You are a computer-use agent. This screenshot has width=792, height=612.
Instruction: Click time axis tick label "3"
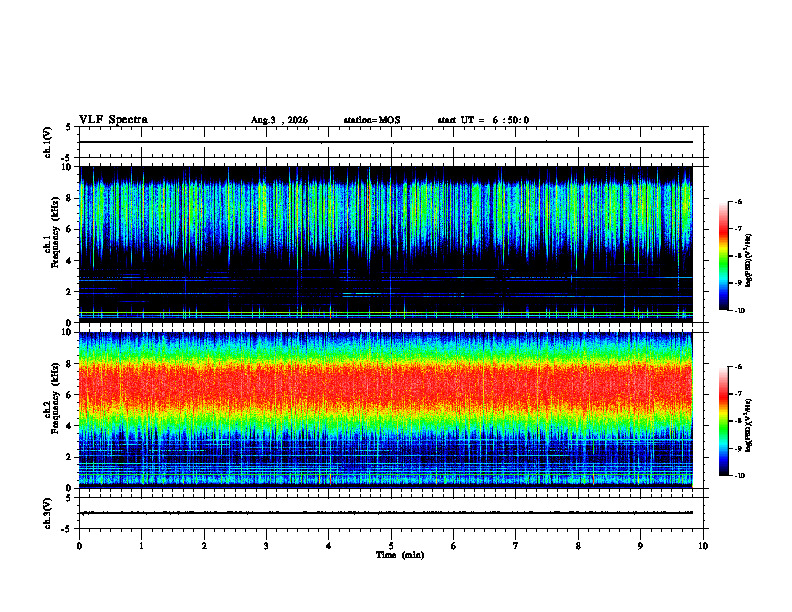(x=266, y=546)
